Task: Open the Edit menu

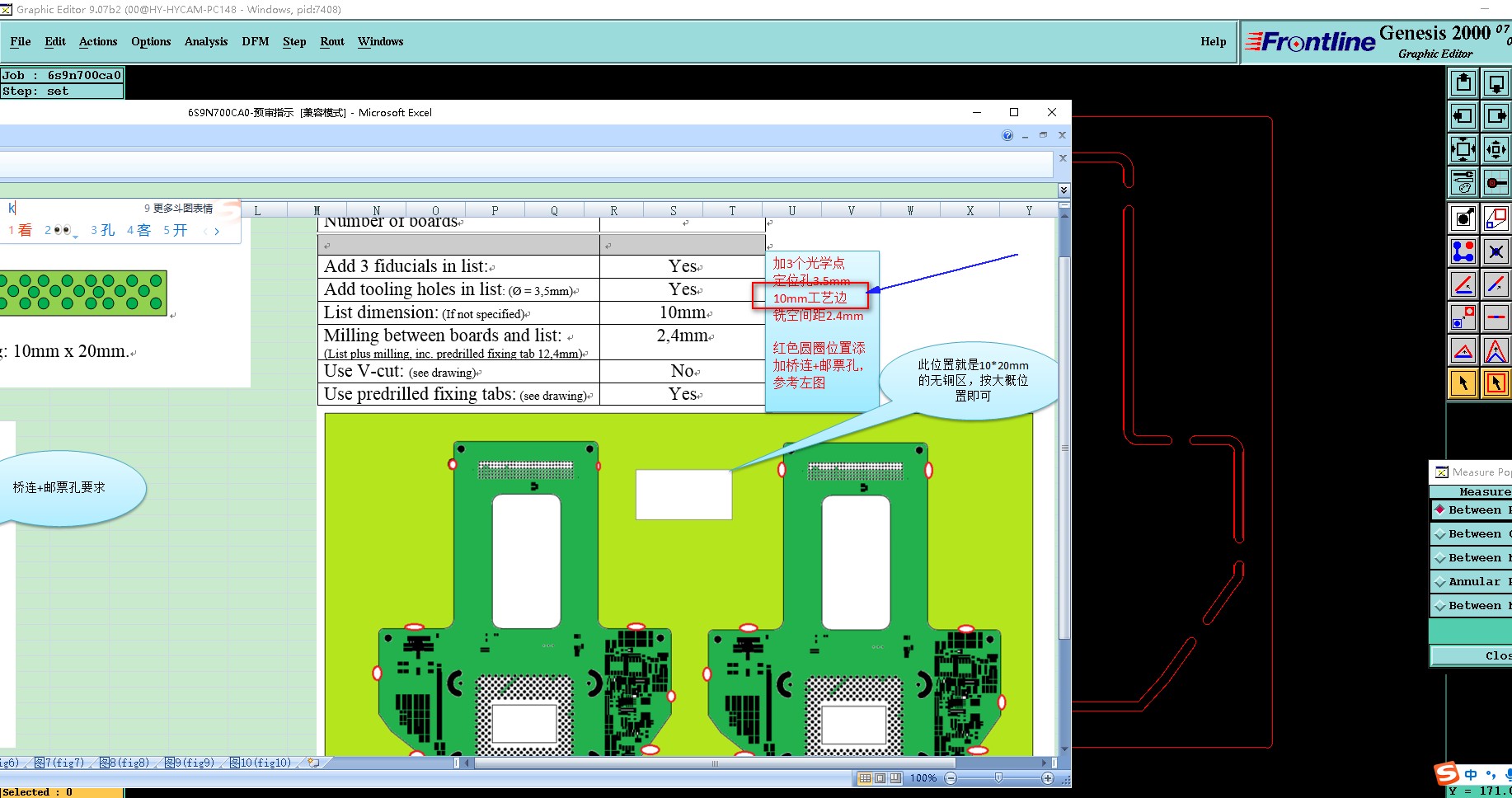Action: pos(55,41)
